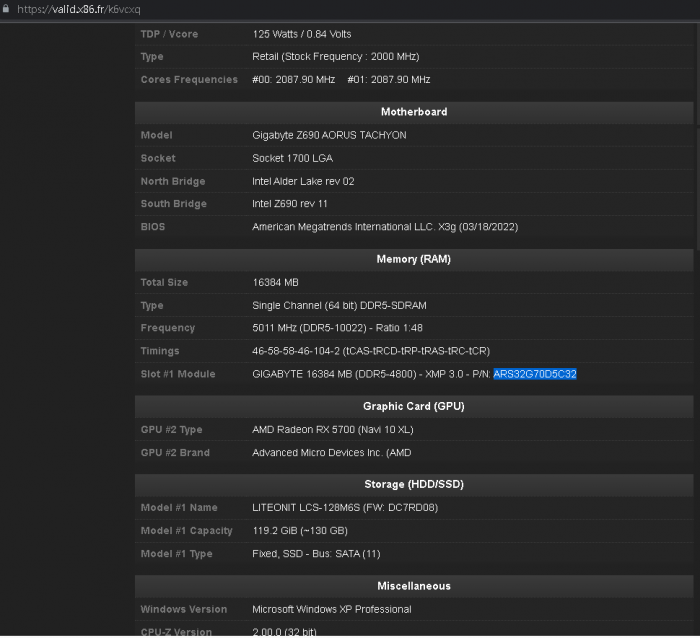Click AMD Radeon RX 5700 GPU text
This screenshot has height=638, width=700.
[332, 429]
